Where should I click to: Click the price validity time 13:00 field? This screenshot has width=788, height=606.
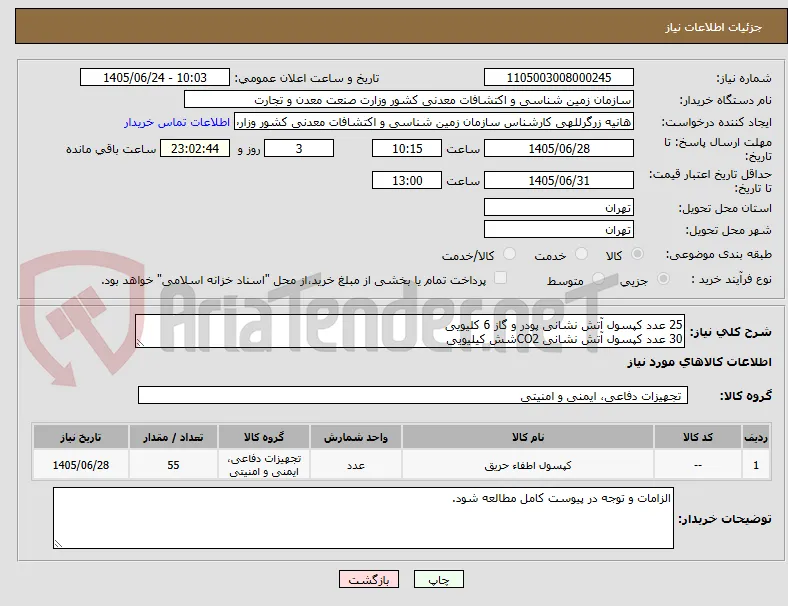point(407,180)
